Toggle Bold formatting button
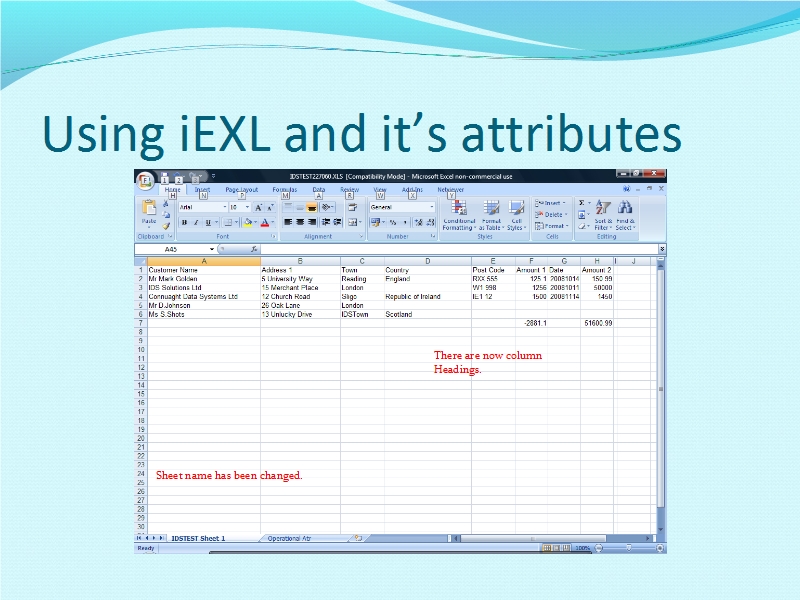This screenshot has width=800, height=600. coord(184,223)
